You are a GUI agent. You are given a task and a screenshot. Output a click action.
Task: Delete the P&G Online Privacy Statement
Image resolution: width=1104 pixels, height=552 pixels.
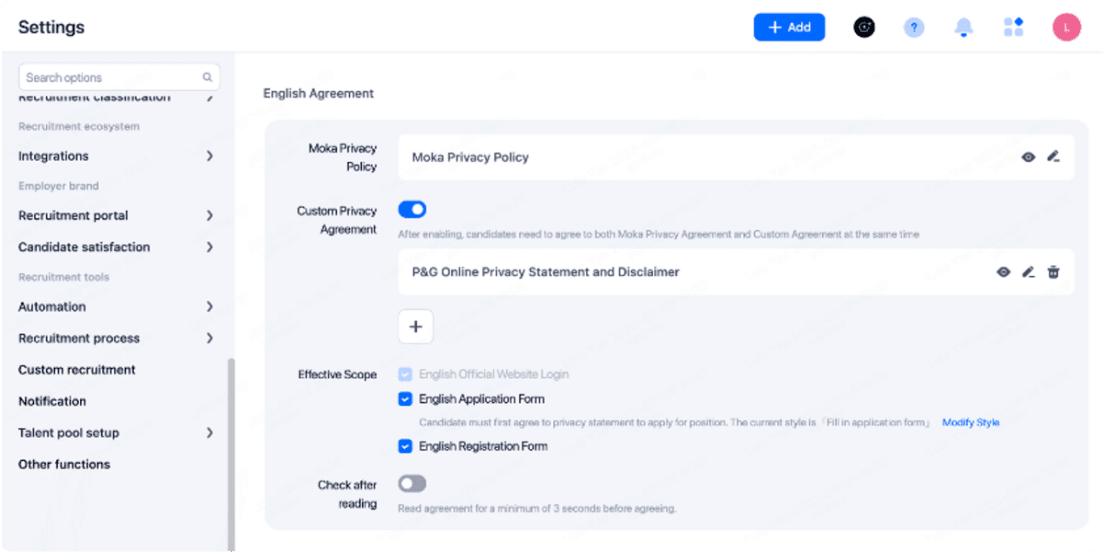[x=1053, y=272]
